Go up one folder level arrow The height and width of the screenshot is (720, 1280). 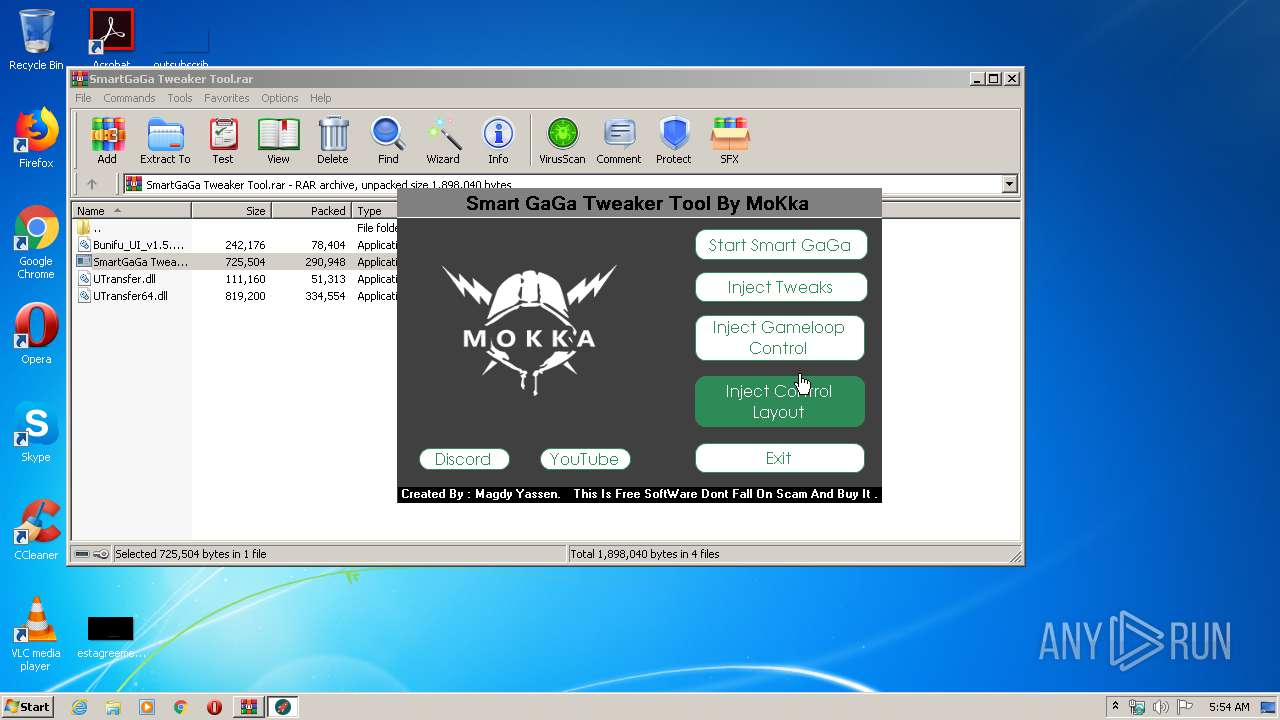point(92,184)
